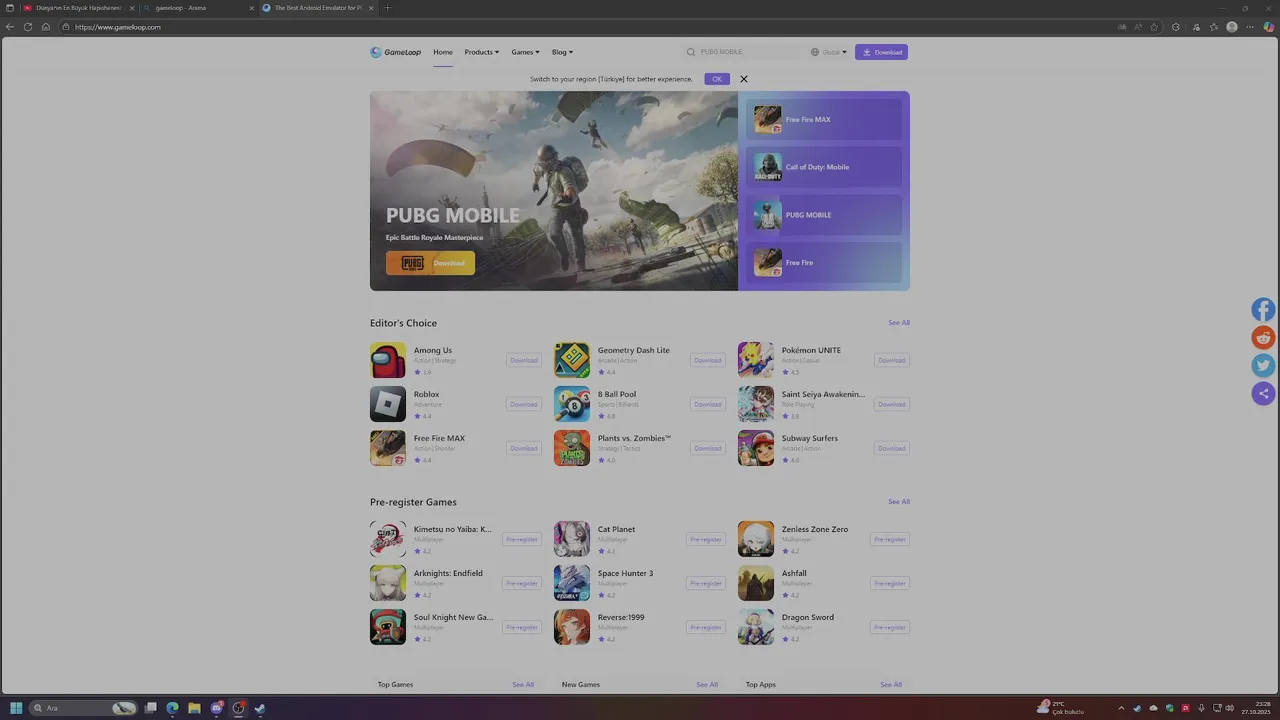
Task: Open the Zenless Zone Zero icon
Action: point(756,539)
